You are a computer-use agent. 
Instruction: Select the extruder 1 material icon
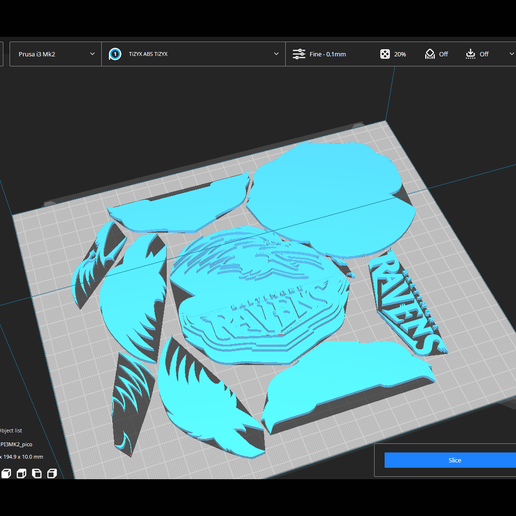115,54
